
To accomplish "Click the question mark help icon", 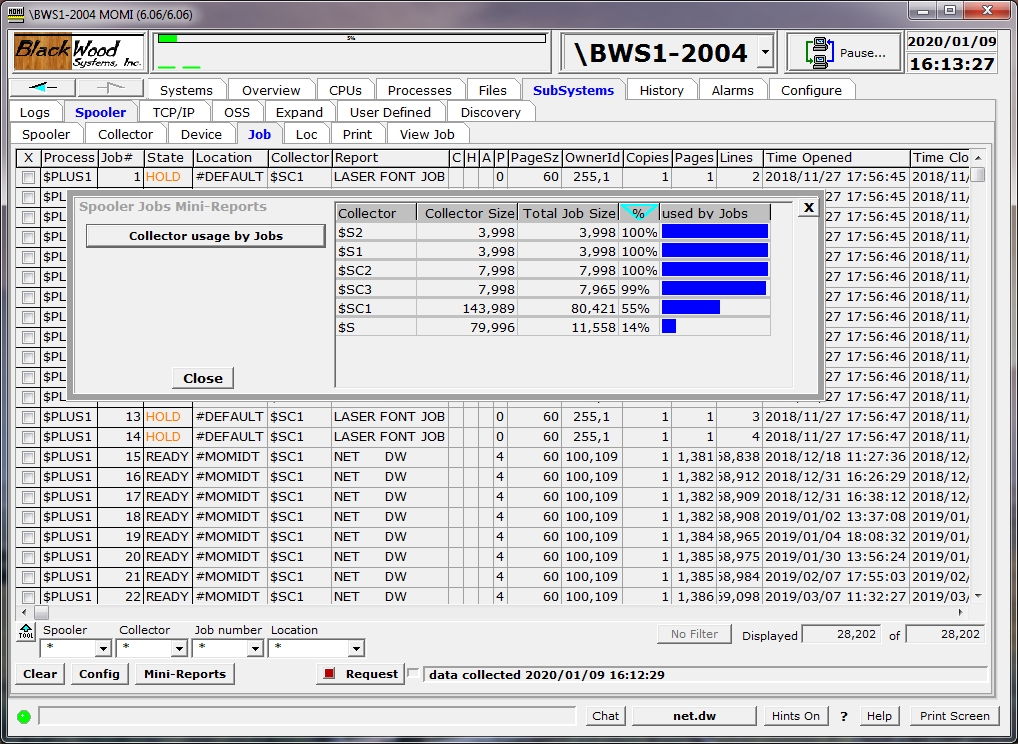I will click(844, 716).
